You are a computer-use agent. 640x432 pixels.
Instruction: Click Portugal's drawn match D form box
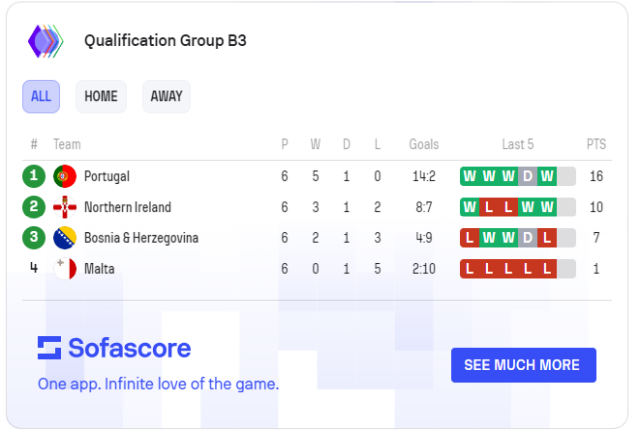527,176
